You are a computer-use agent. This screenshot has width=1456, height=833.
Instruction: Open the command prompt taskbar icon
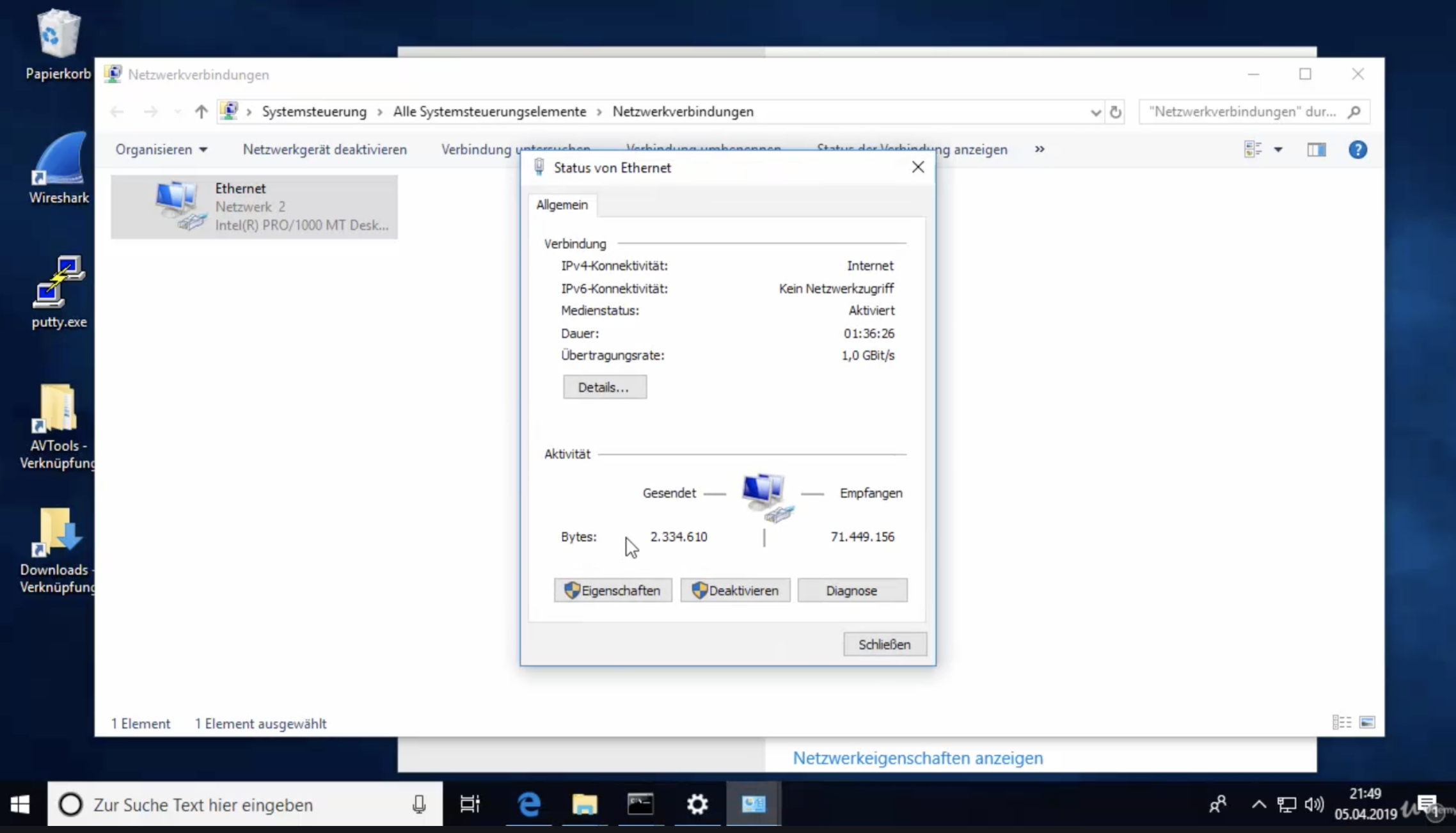point(640,804)
